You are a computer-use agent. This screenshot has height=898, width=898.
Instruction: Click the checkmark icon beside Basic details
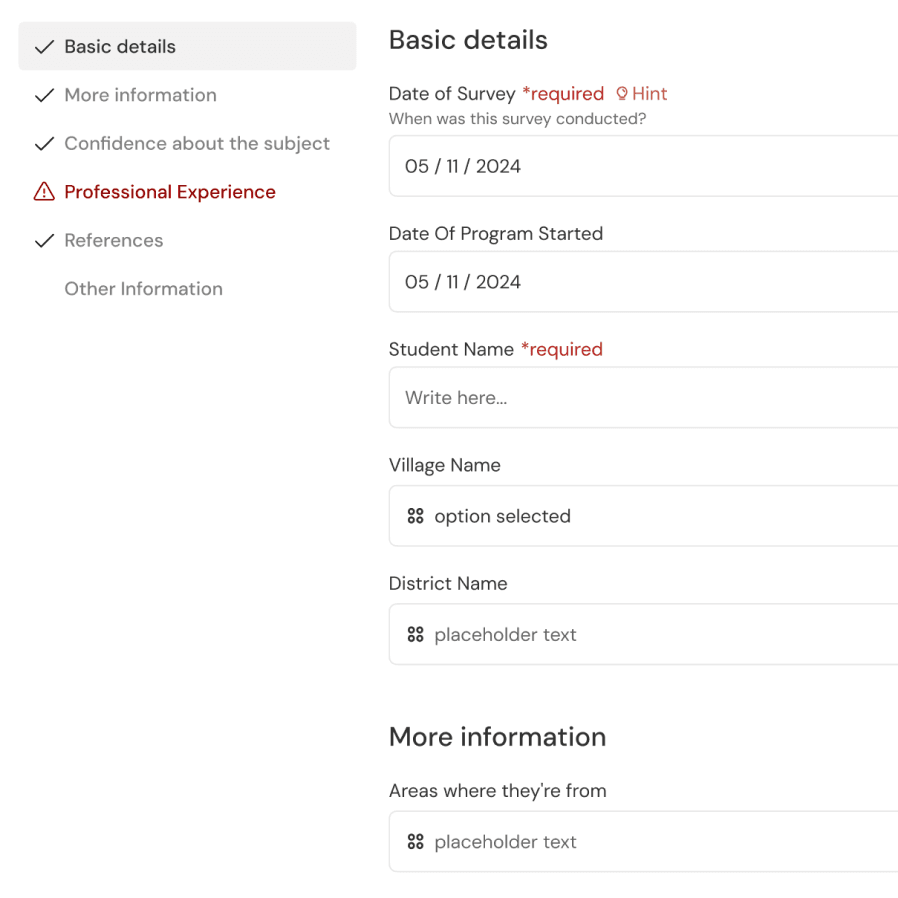click(44, 47)
